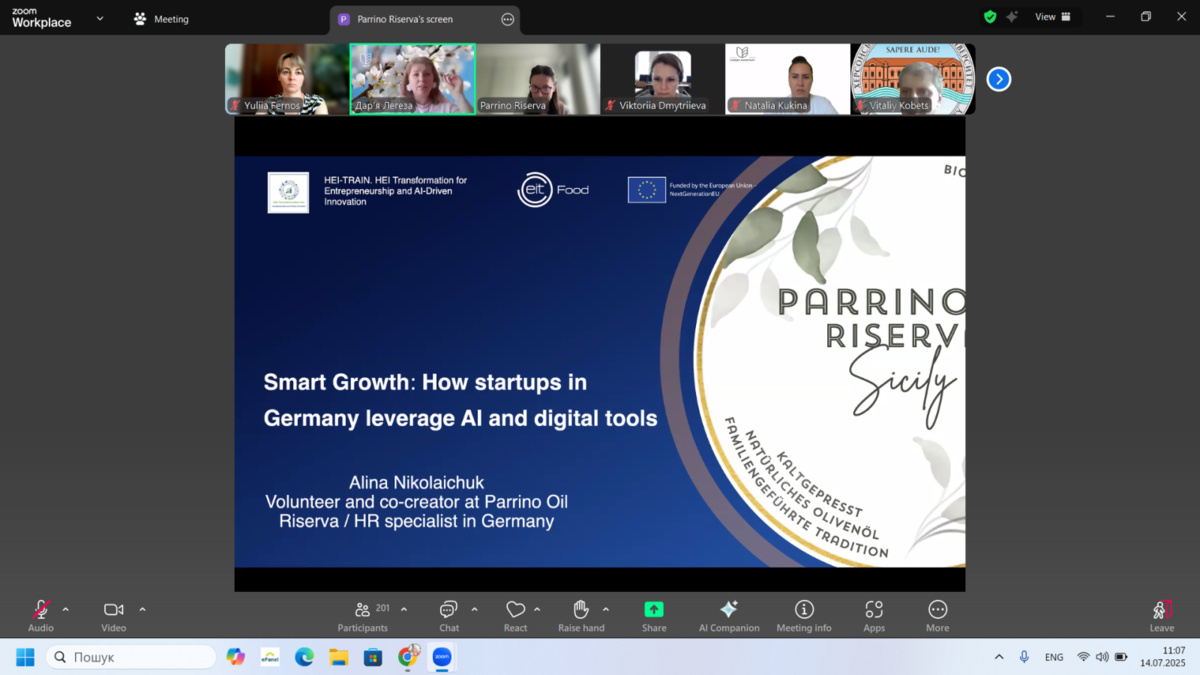
Task: Click the eit Food logo on slide
Action: point(553,190)
